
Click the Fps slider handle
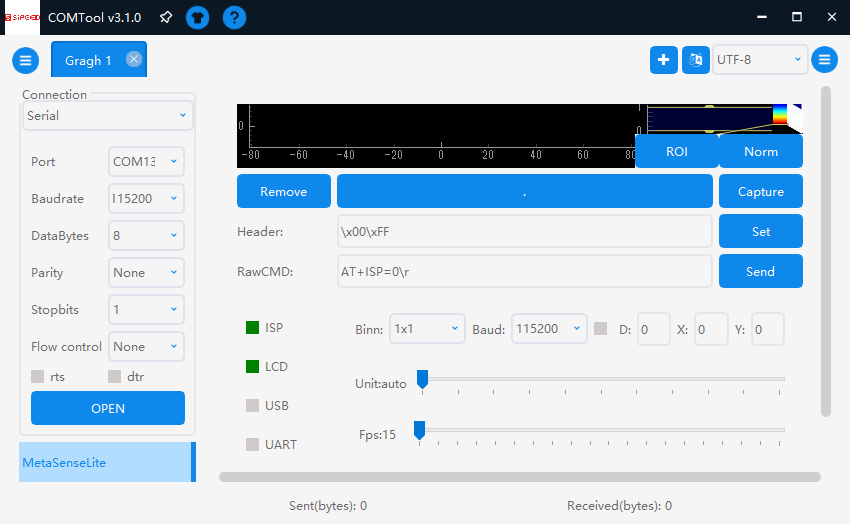pyautogui.click(x=420, y=430)
